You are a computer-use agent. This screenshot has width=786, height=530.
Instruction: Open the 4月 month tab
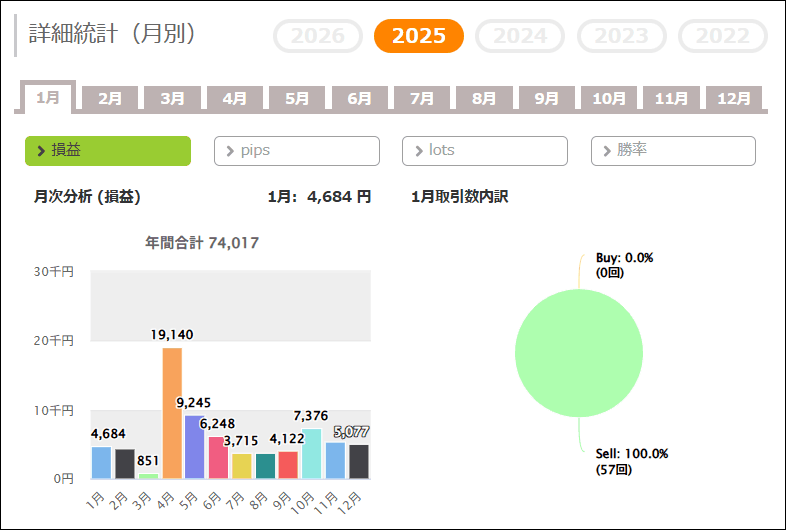[235, 99]
